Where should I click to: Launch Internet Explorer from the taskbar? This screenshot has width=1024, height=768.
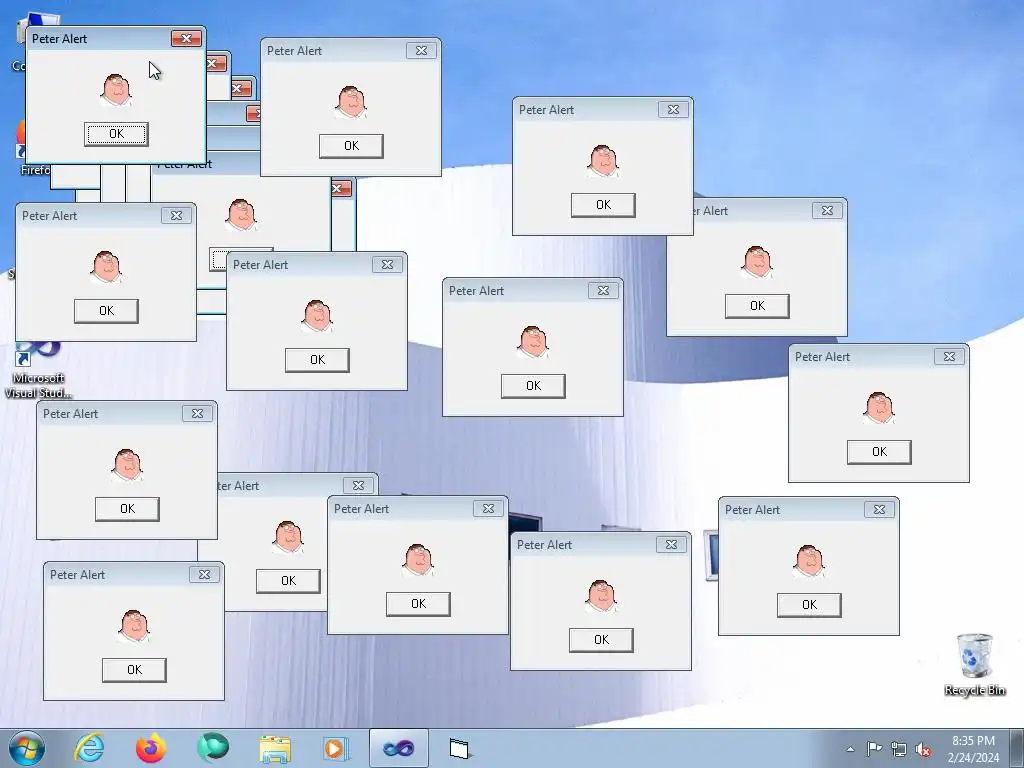click(x=89, y=748)
